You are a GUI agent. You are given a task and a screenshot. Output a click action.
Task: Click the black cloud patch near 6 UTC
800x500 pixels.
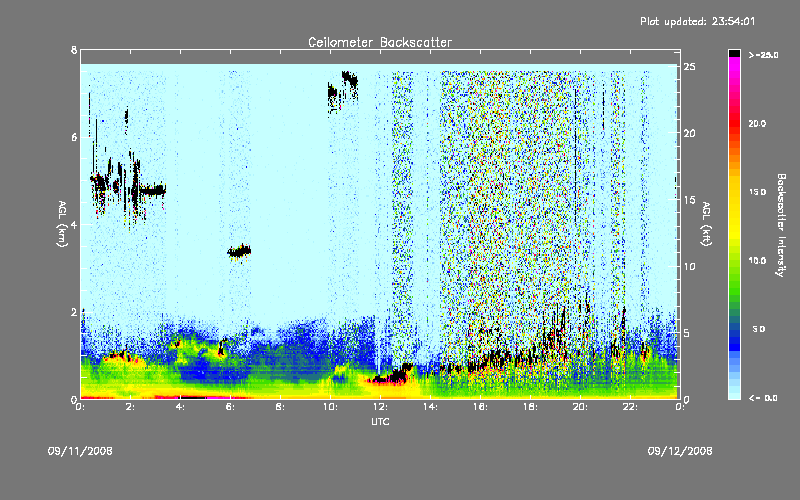pos(239,251)
